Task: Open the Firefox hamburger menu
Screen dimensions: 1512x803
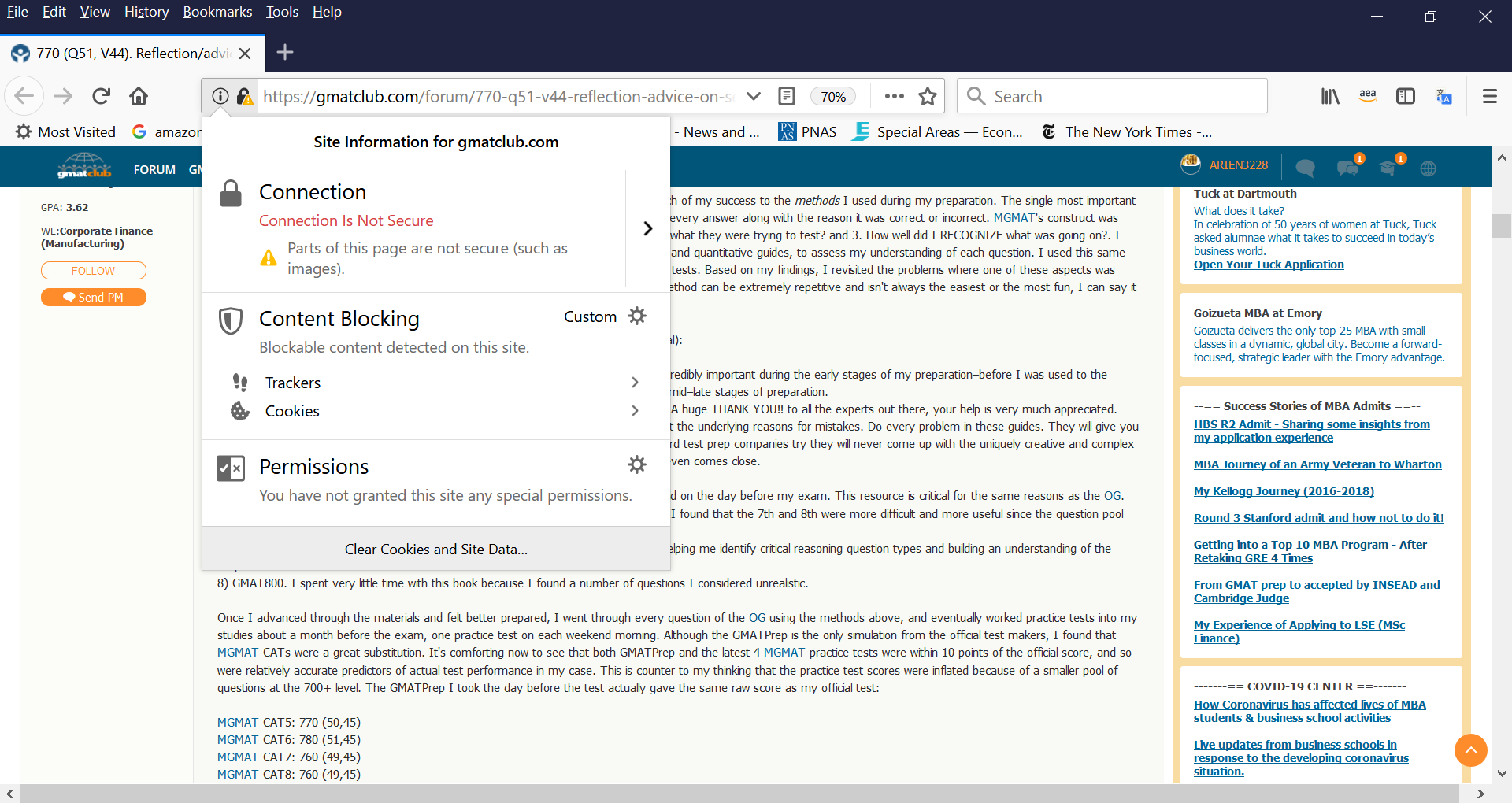Action: [x=1489, y=96]
